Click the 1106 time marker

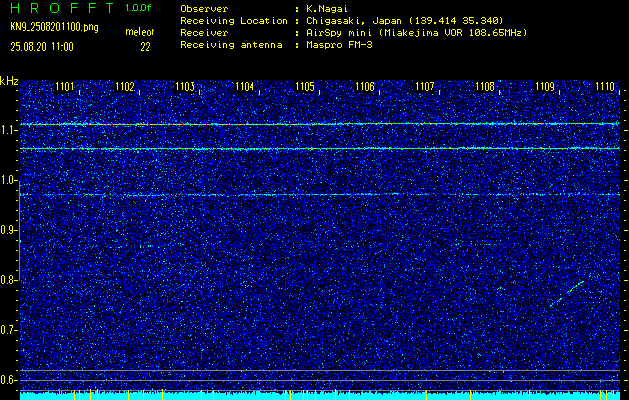(365, 86)
